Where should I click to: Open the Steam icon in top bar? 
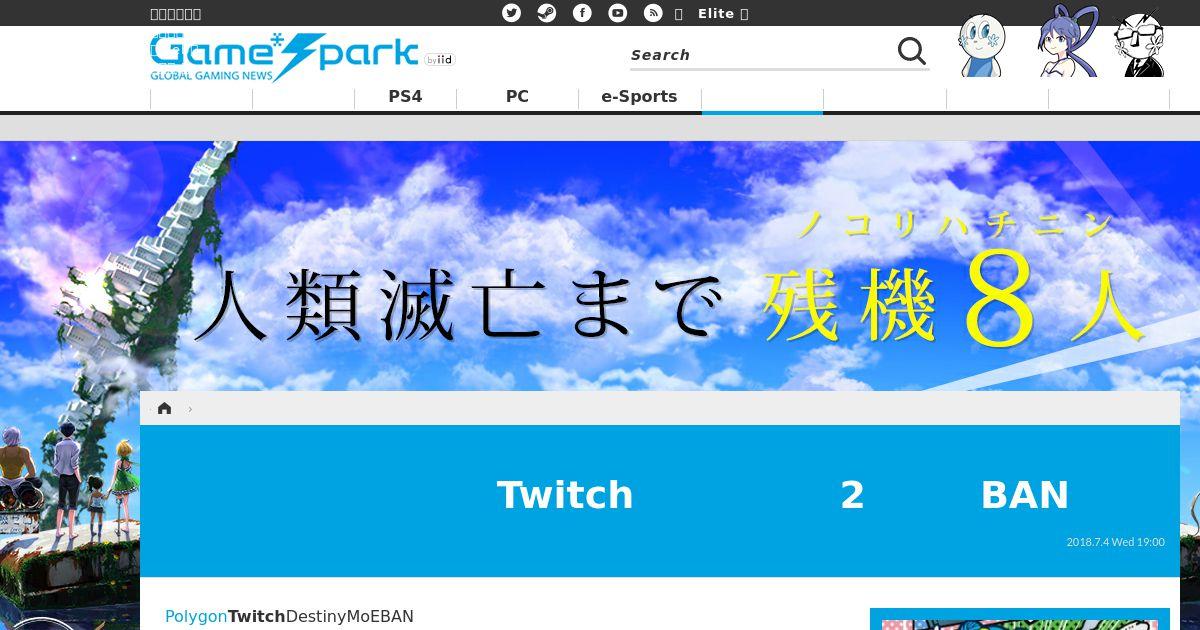[x=547, y=13]
